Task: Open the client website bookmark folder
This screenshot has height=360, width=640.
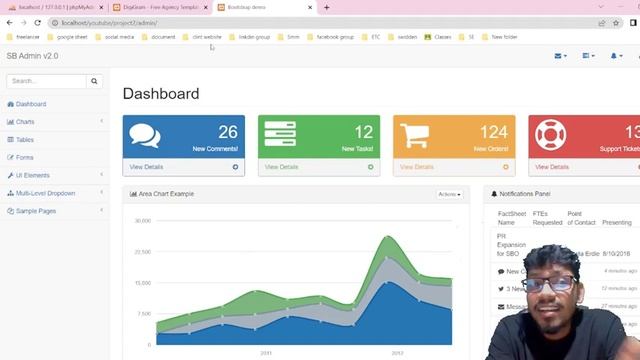Action: [202, 37]
